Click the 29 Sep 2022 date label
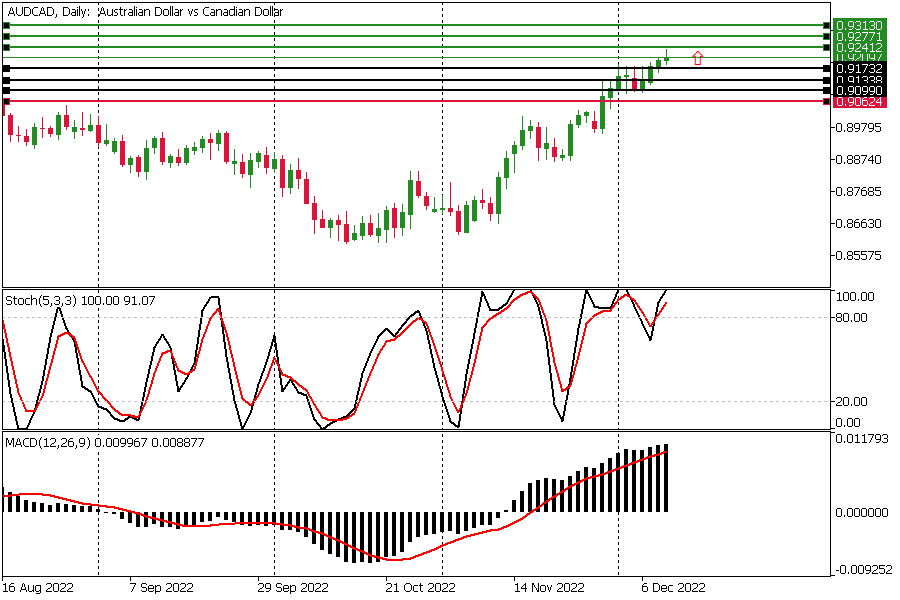The height and width of the screenshot is (600, 900). coord(293,588)
